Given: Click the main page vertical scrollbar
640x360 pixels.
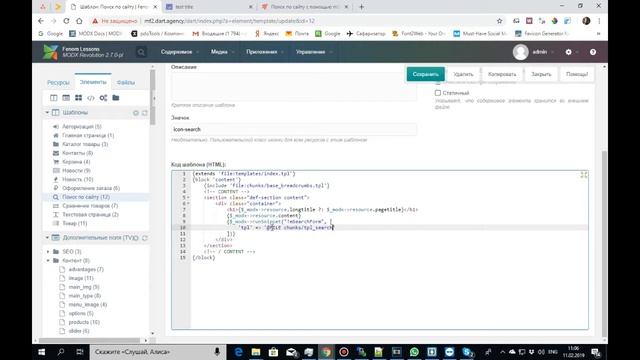Looking at the screenshot, I should point(604,243).
